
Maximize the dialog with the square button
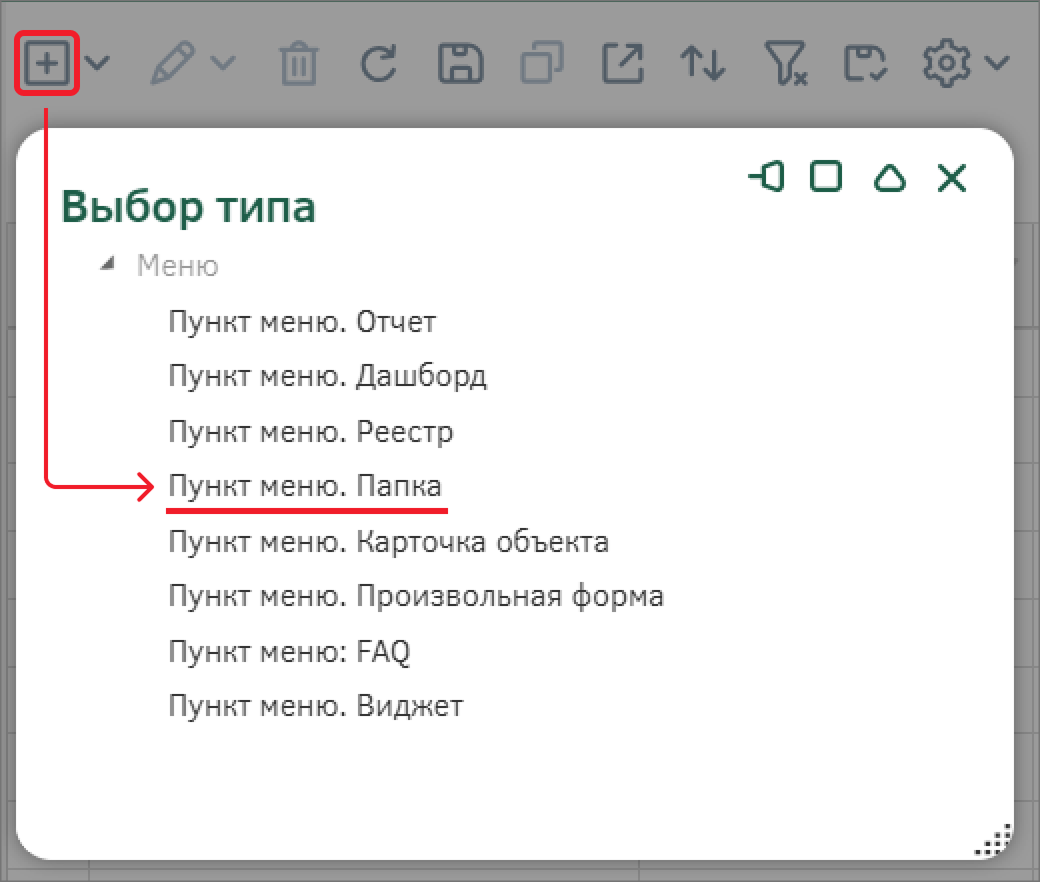(x=827, y=178)
